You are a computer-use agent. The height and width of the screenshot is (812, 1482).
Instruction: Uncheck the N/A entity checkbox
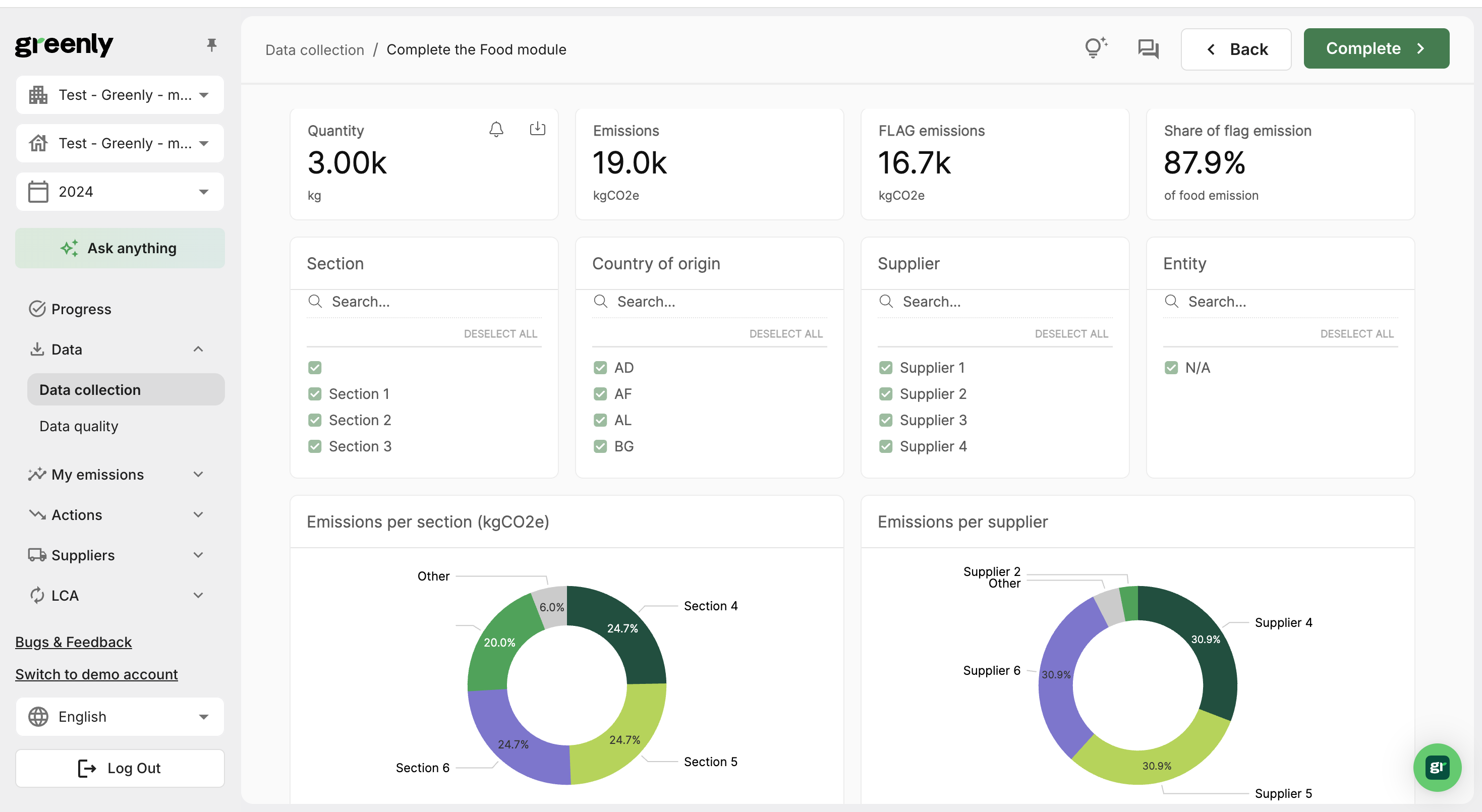tap(1171, 368)
